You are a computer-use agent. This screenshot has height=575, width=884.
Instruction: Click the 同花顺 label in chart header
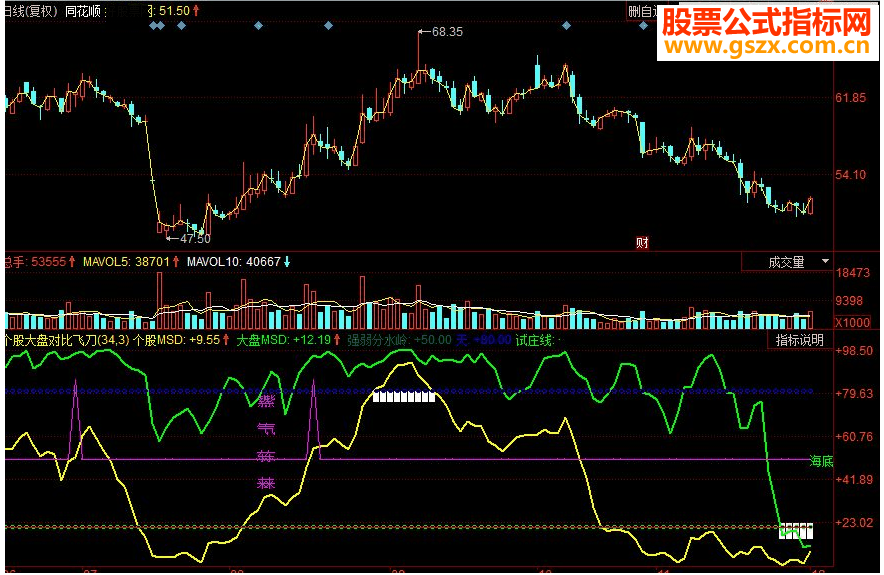[83, 11]
